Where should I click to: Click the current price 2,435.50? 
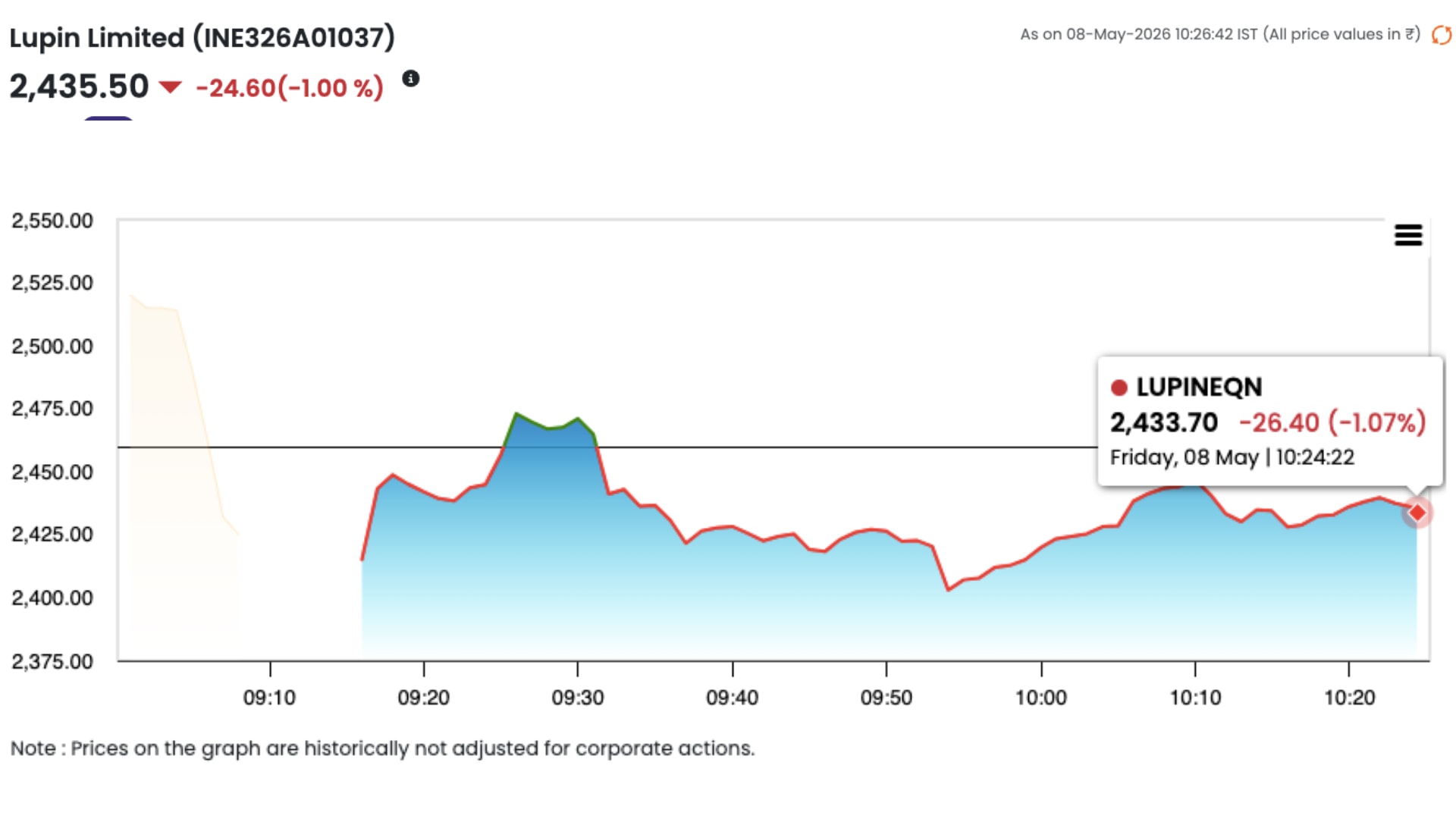(79, 86)
